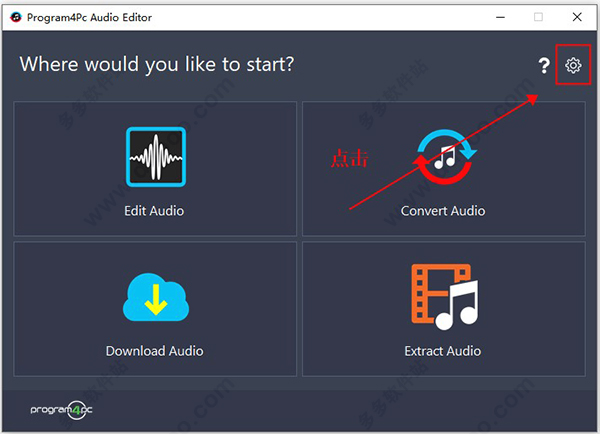Click the Convert Audio circular arrows icon
This screenshot has width=600, height=434.
click(x=445, y=157)
